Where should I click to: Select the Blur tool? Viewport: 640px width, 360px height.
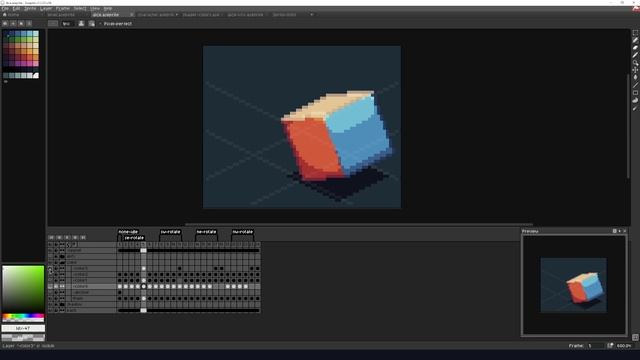coord(635,108)
